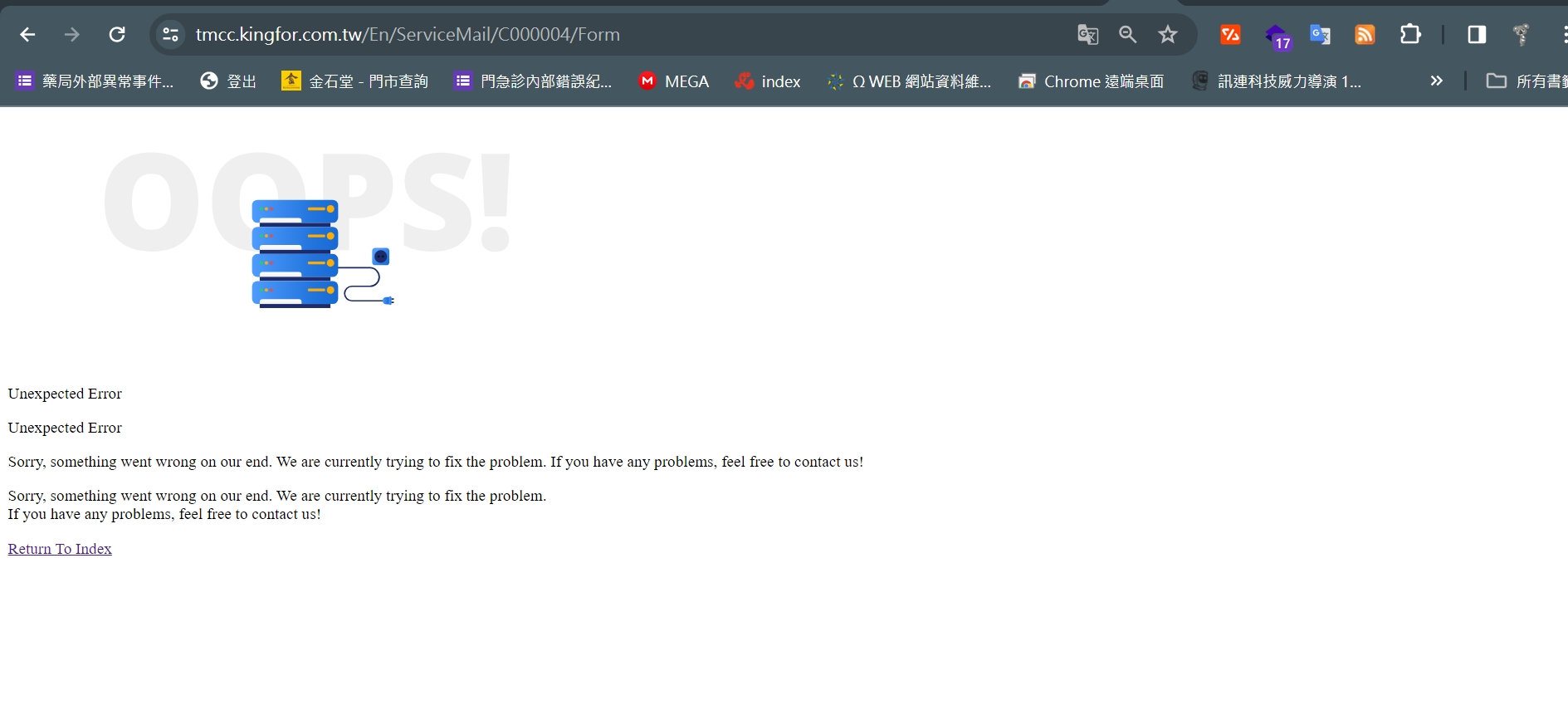Viewport: 1568px width, 710px height.
Task: Open the site information icon in address bar
Action: point(170,35)
